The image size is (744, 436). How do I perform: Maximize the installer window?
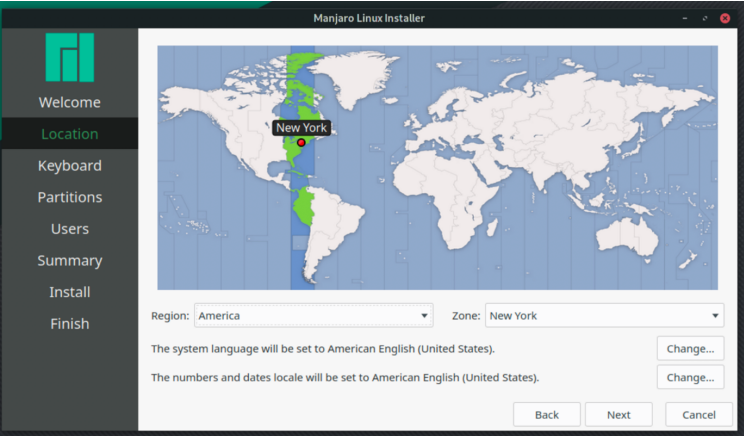click(x=705, y=18)
